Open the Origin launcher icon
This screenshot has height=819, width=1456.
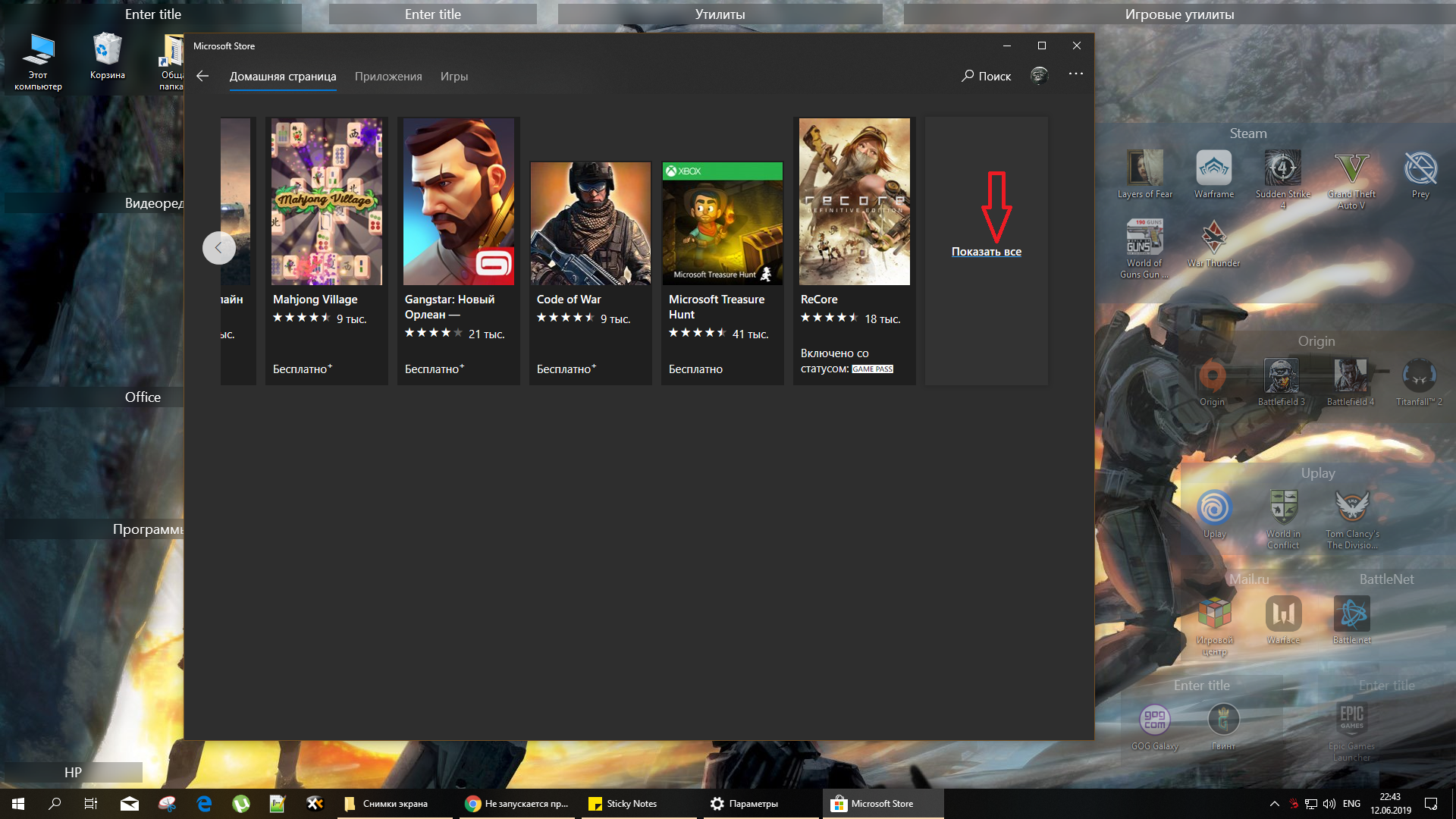click(x=1212, y=382)
